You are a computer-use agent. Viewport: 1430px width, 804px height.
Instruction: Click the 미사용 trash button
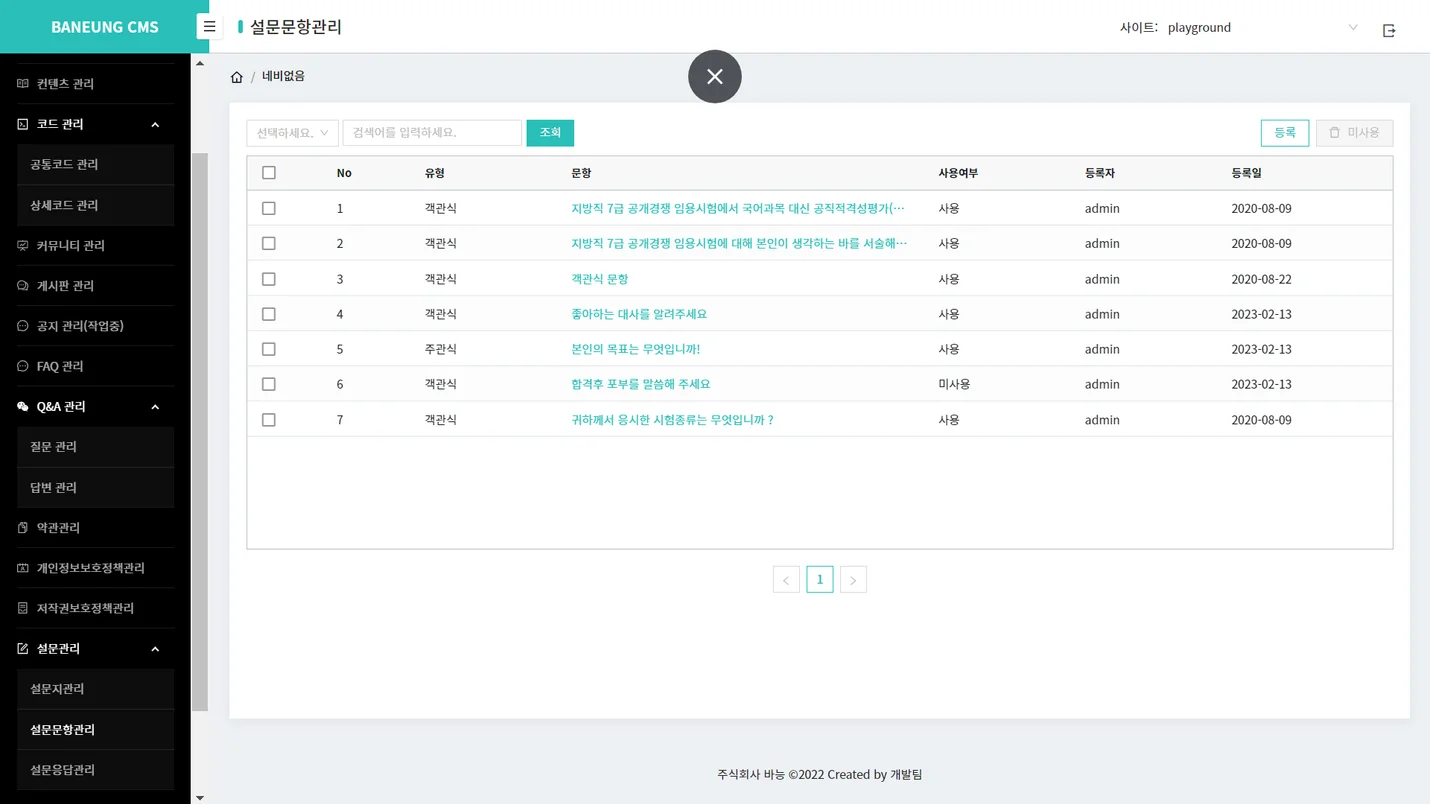tap(1354, 133)
